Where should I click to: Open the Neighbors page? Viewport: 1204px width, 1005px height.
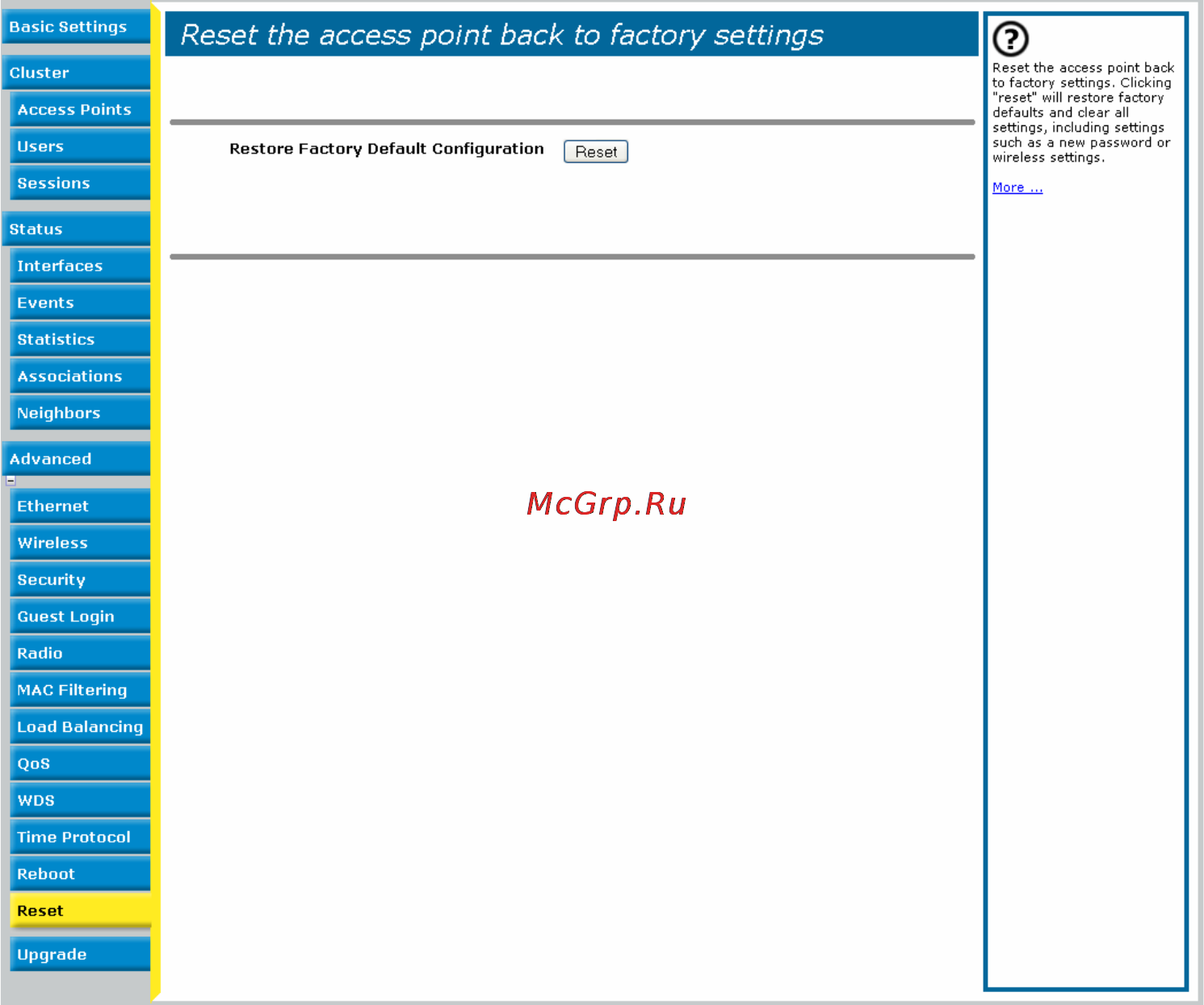[x=80, y=413]
